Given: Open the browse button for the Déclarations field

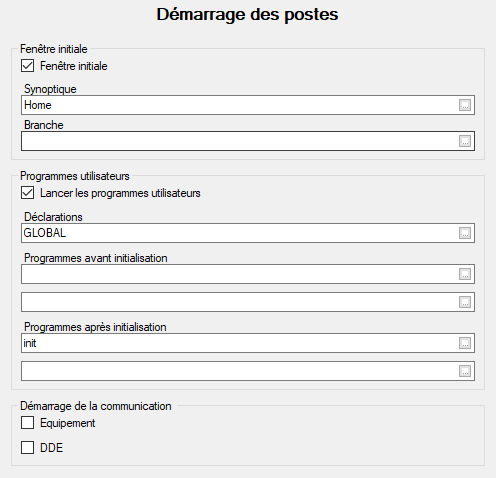Looking at the screenshot, I should [465, 233].
